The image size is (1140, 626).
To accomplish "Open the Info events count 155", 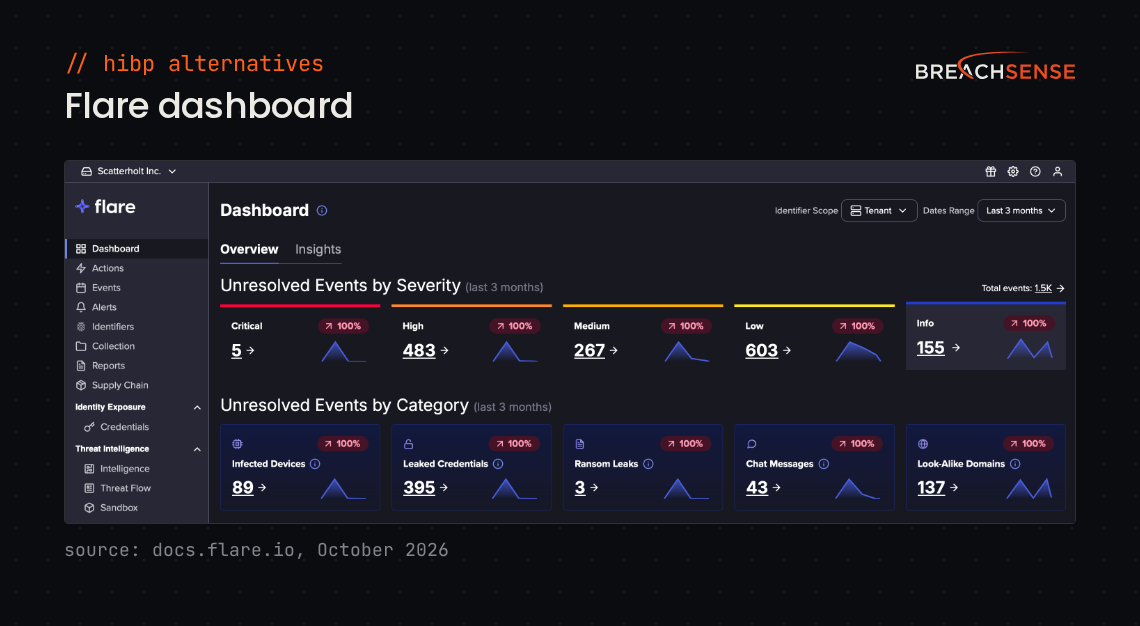I will point(931,348).
